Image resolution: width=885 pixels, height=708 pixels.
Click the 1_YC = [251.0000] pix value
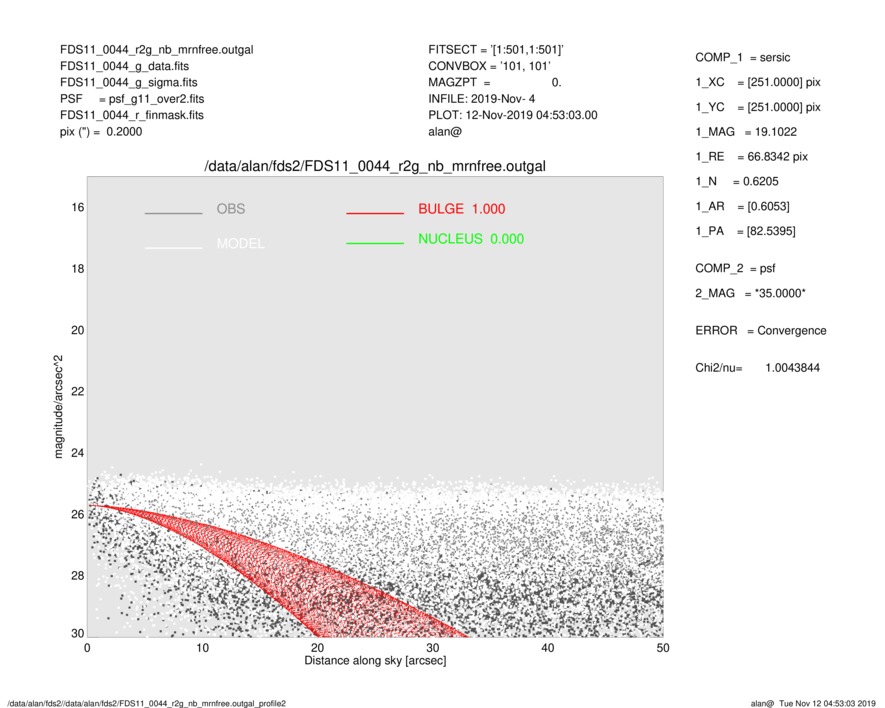[758, 107]
